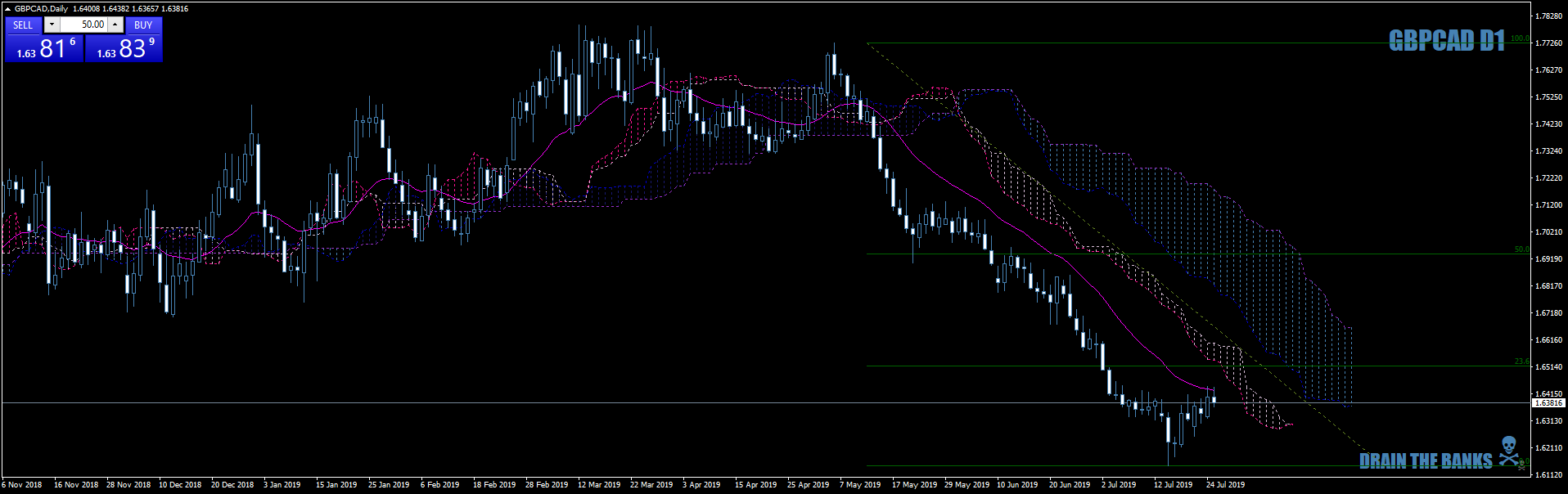Viewport: 1568px width, 494px height.
Task: Select the 23.6 Fibonacci level label
Action: [1521, 362]
